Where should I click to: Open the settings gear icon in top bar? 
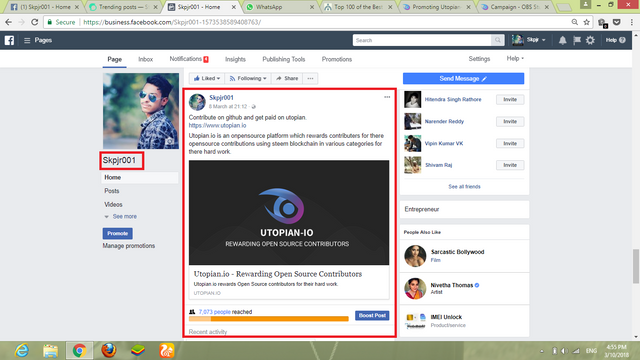590,40
